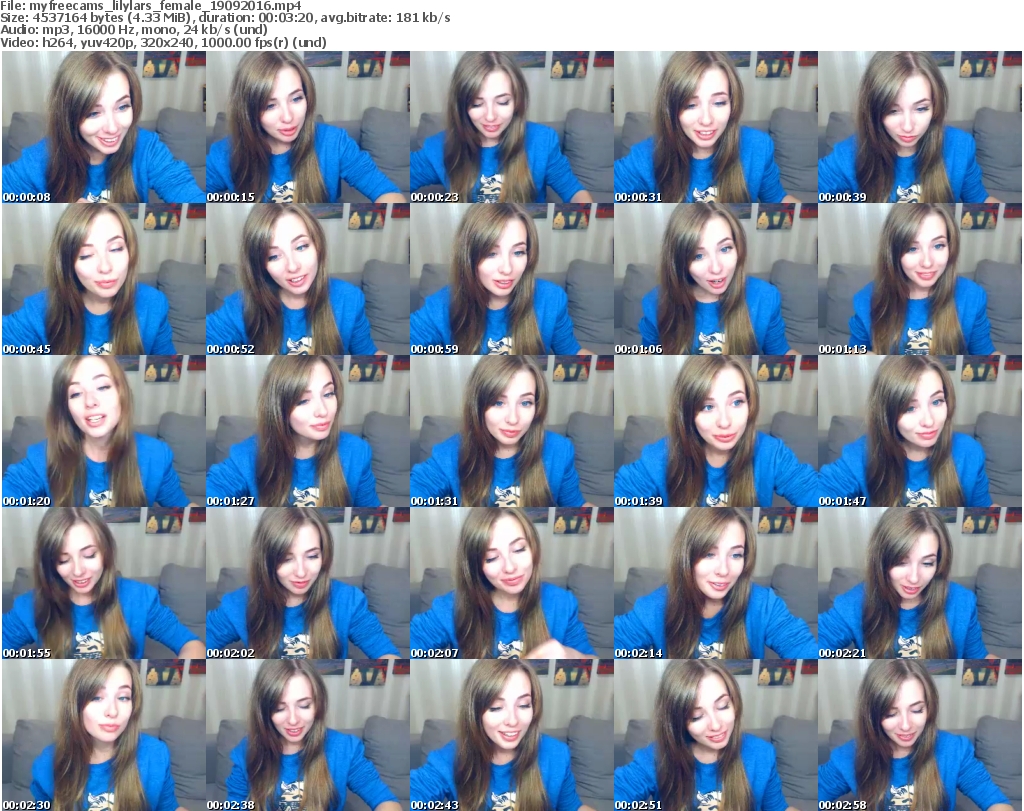Viewport: 1024px width, 811px height.
Task: Select the thumbnail frame stamped 00:00:23
Action: pos(511,127)
